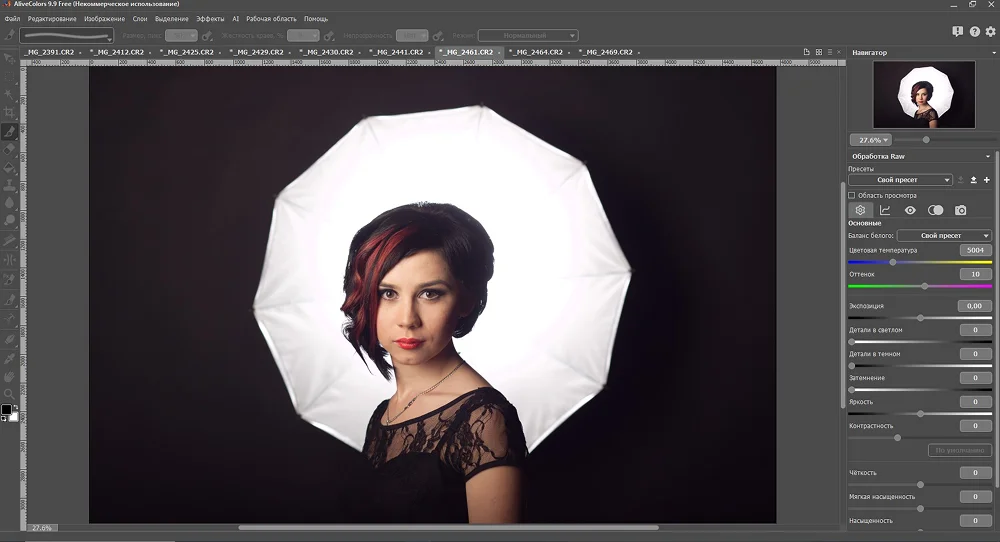Open program settings gear icon at top right
The height and width of the screenshot is (542, 1000).
point(990,32)
